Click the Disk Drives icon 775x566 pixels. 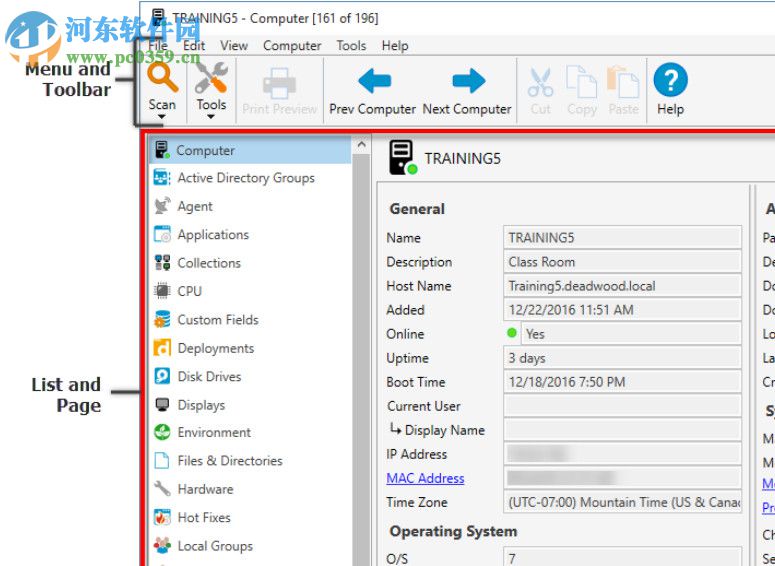pos(162,376)
